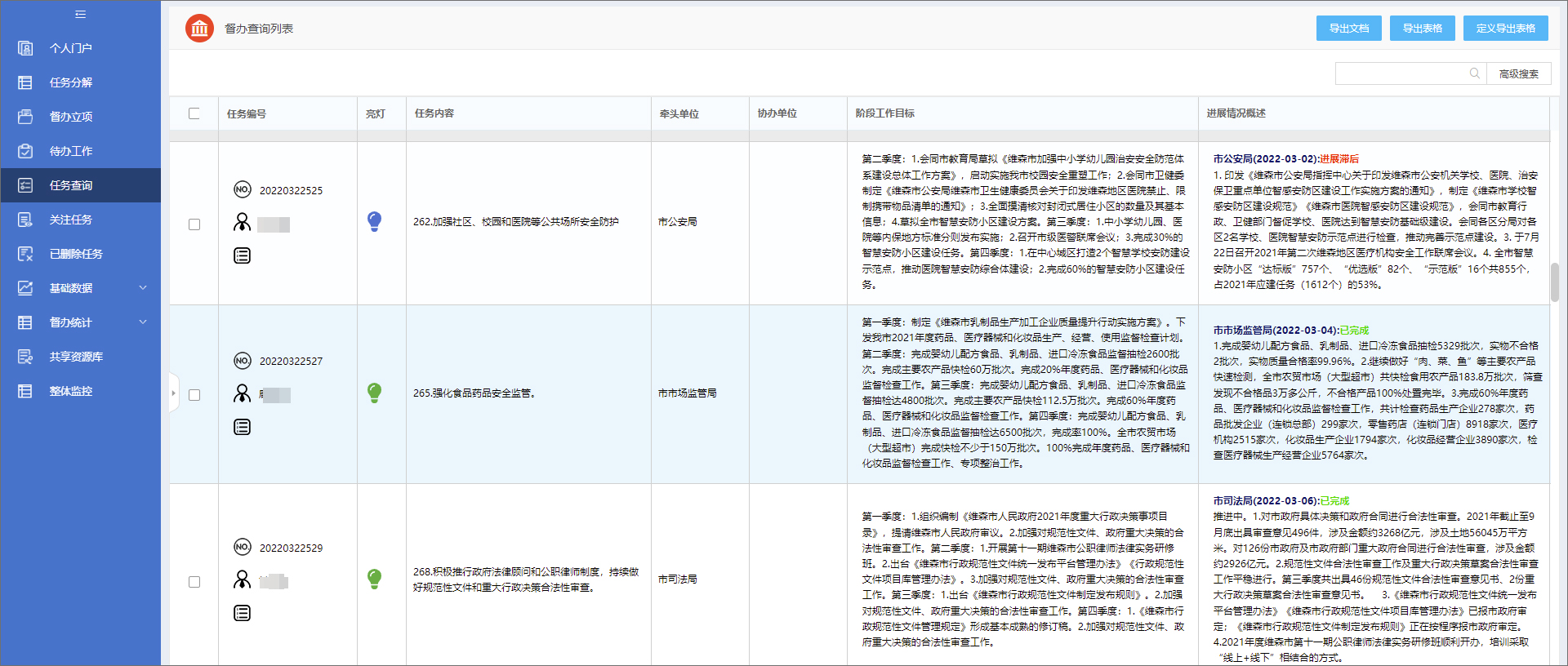Click the NO icon beside 20220322529
The image size is (1568, 666).
[242, 547]
